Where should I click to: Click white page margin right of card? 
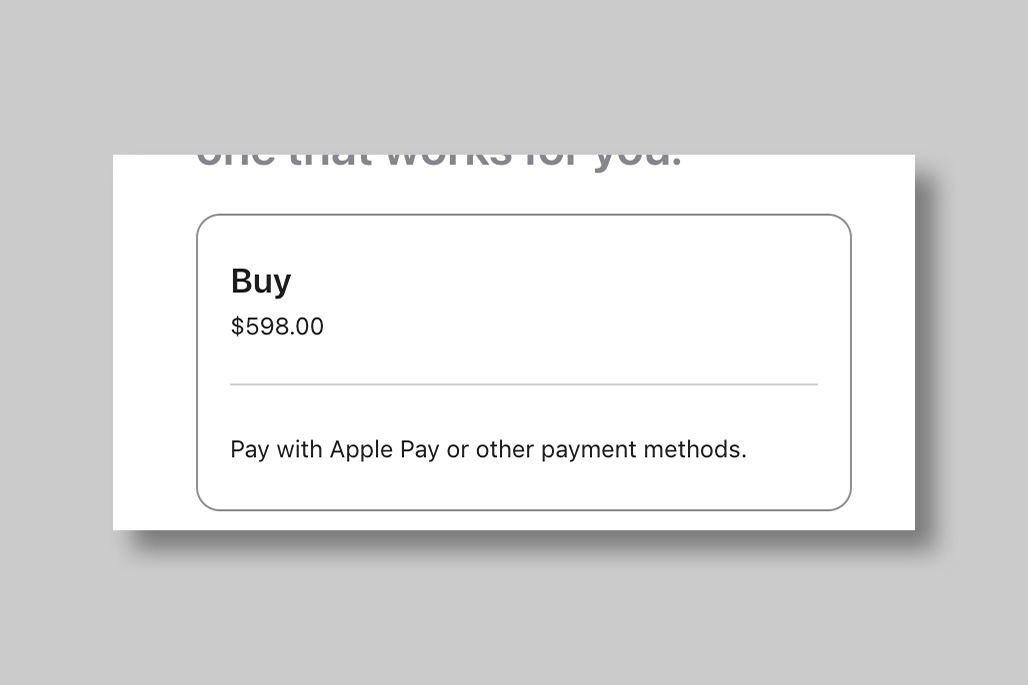tap(883, 360)
